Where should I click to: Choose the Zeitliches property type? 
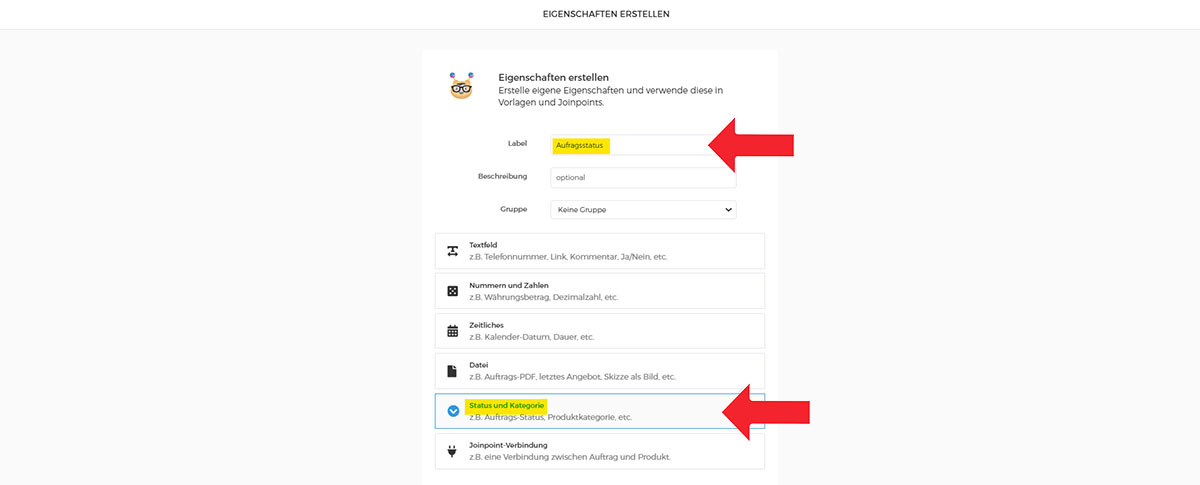click(x=600, y=331)
